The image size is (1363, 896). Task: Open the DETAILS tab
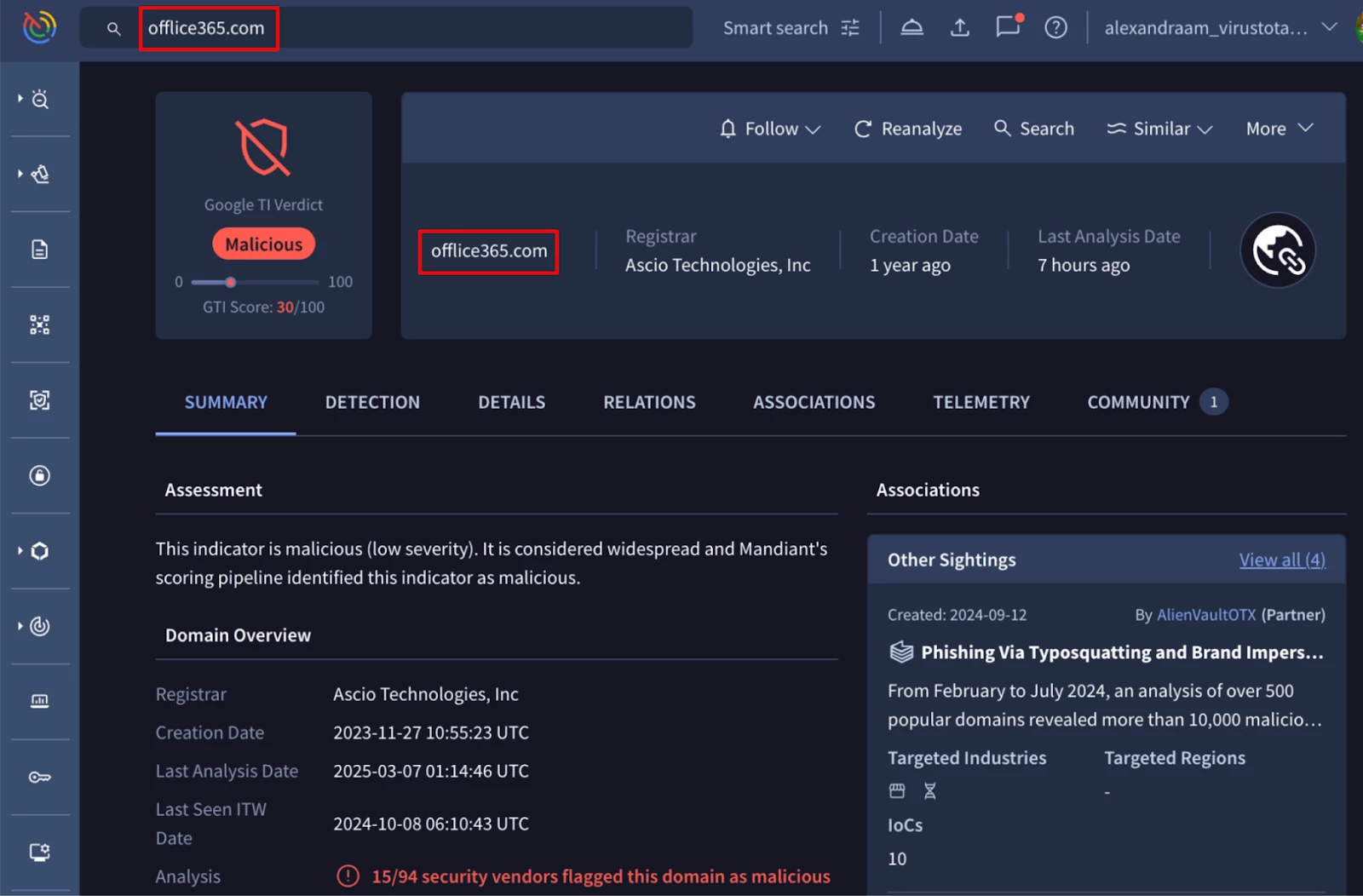tap(511, 402)
